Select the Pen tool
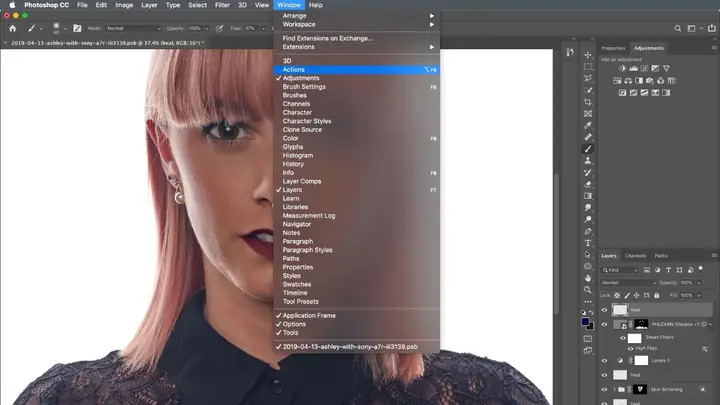Image resolution: width=720 pixels, height=405 pixels. pyautogui.click(x=588, y=231)
